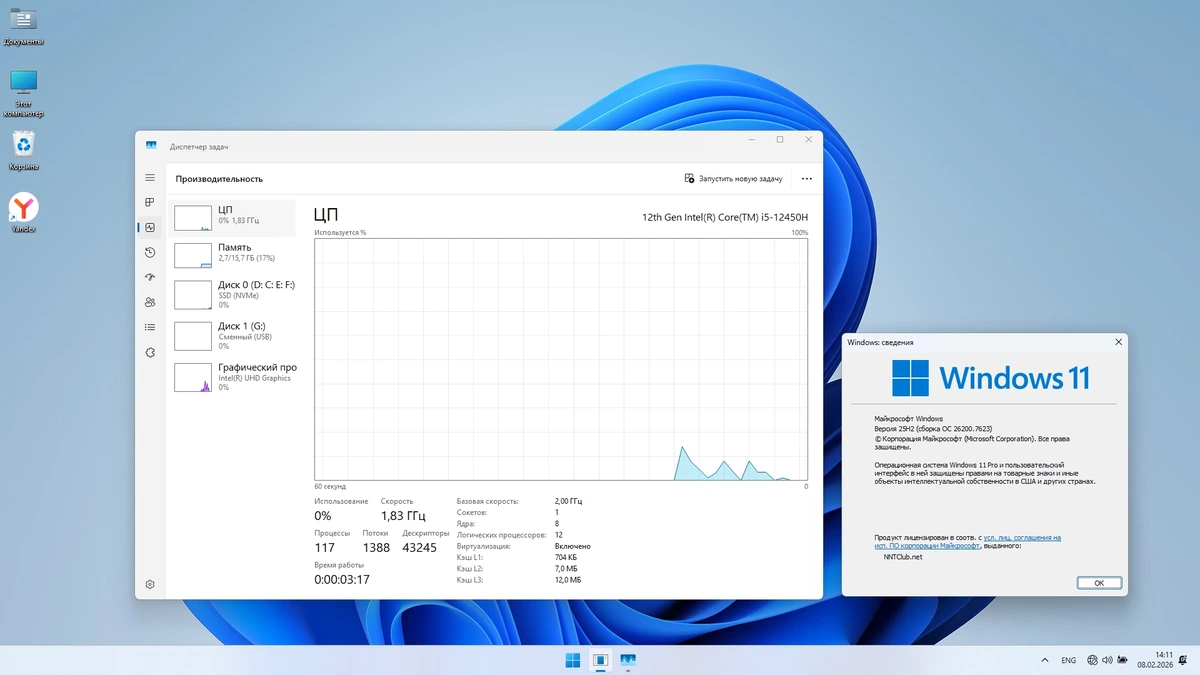Open the Users page icon in sidebar
1200x675 pixels.
[x=150, y=302]
